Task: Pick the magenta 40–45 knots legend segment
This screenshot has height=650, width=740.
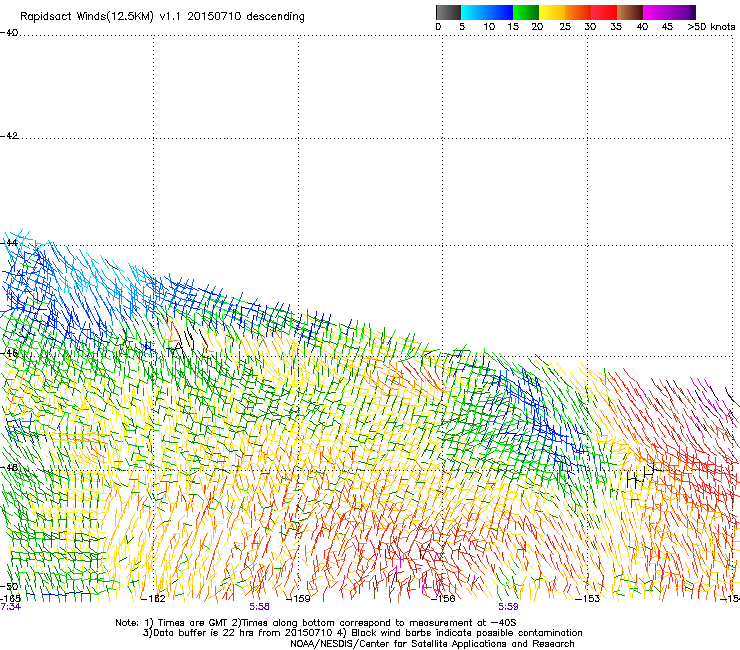Action: 656,12
